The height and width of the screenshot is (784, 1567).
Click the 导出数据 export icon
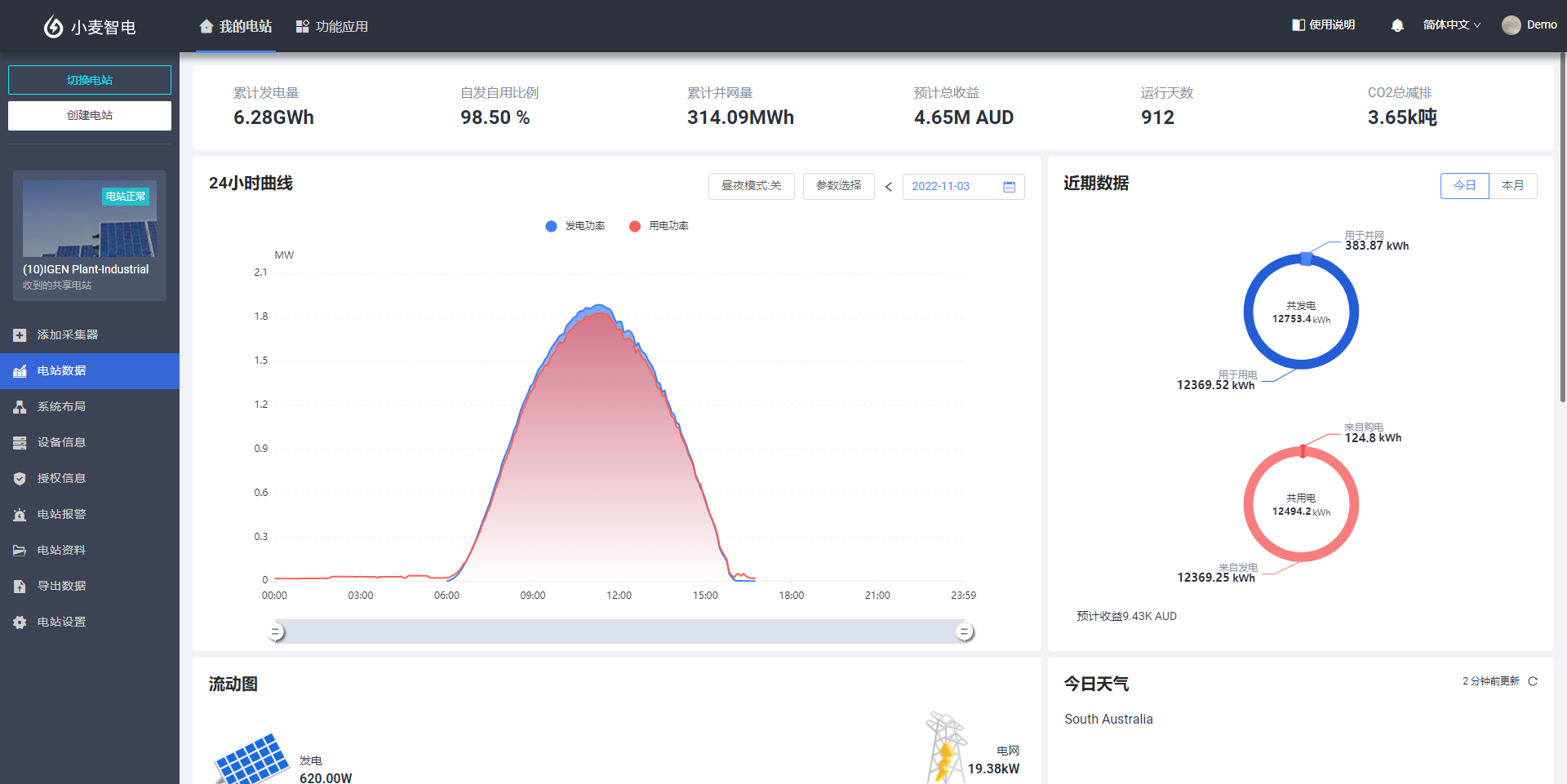pyautogui.click(x=20, y=587)
